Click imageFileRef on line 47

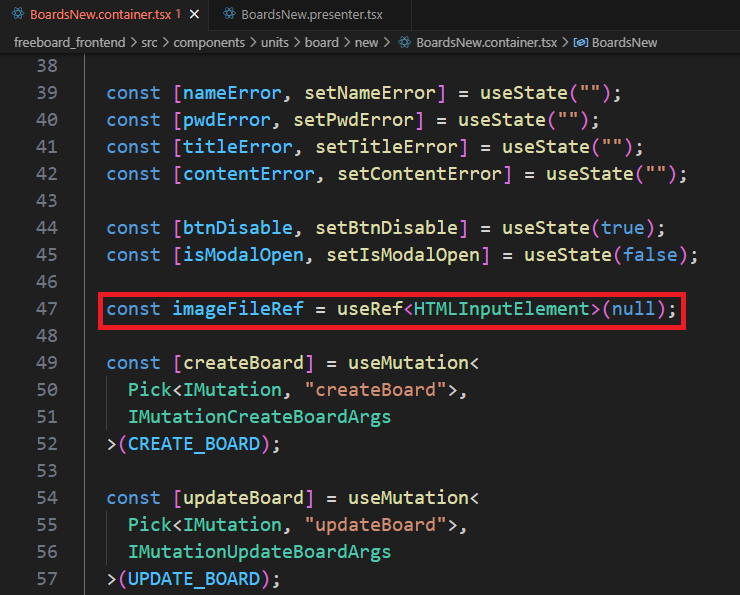click(237, 309)
